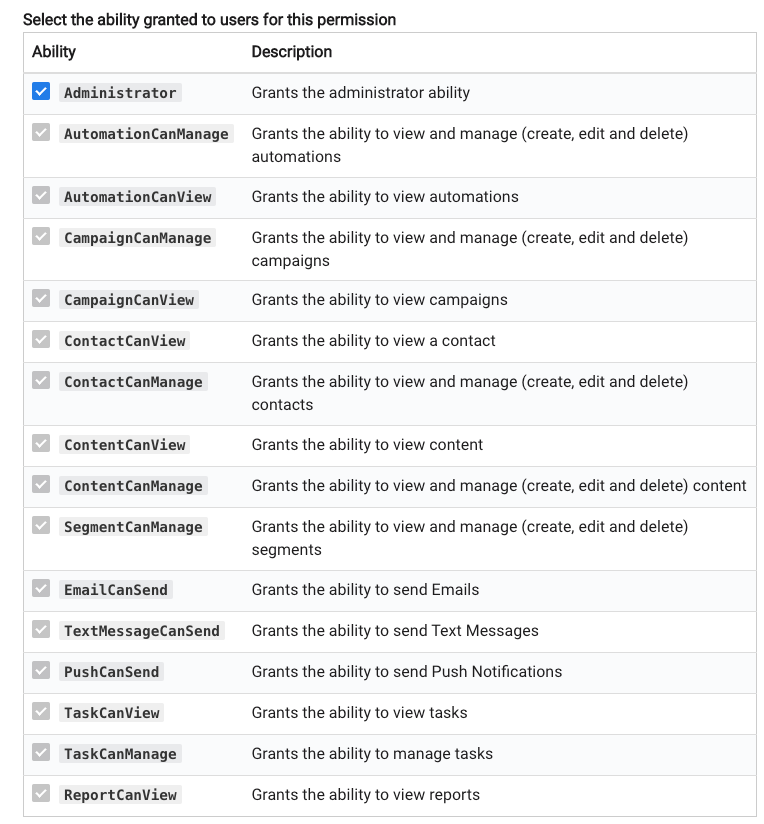Toggle the TaskCanManage checkbox
Viewport: 764px width, 824px height.
(41, 753)
